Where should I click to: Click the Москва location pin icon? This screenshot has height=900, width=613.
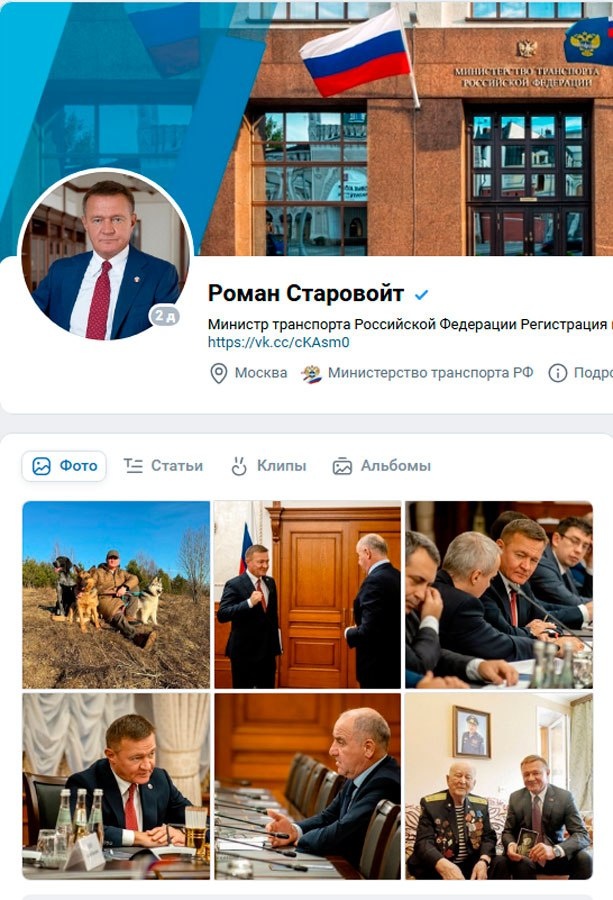coord(219,373)
